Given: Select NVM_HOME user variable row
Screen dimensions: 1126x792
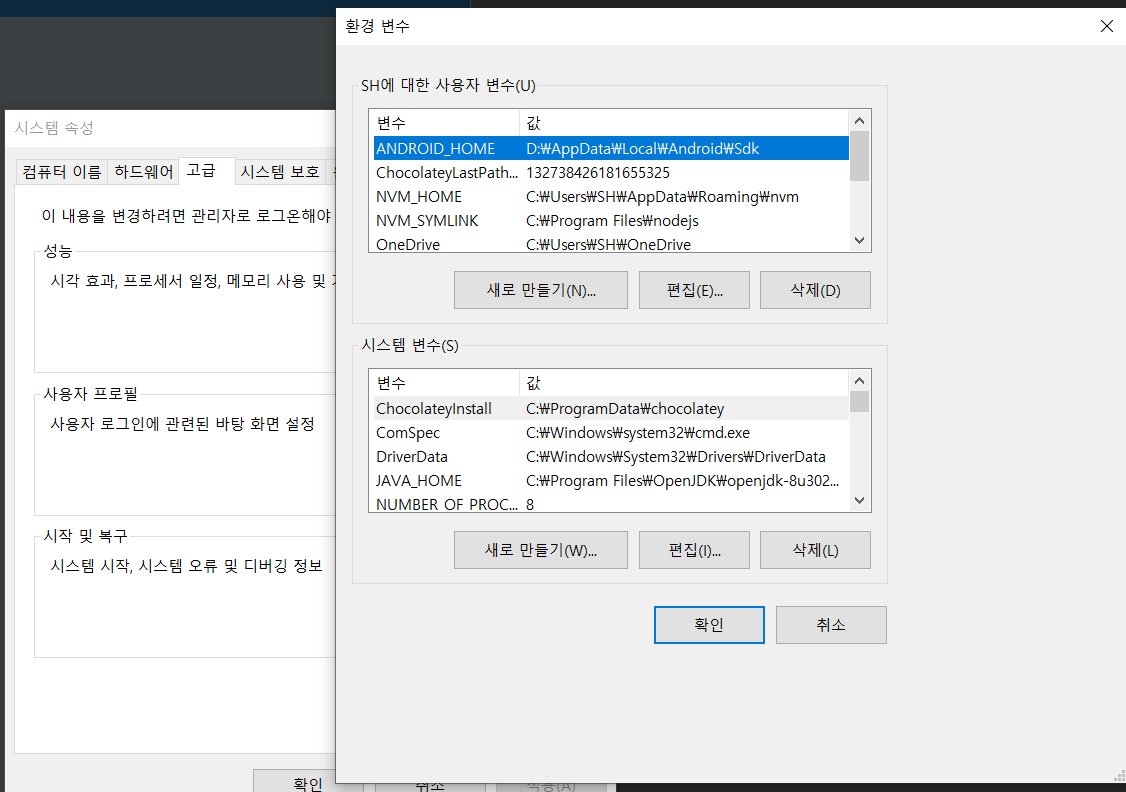Looking at the screenshot, I should click(x=610, y=197).
